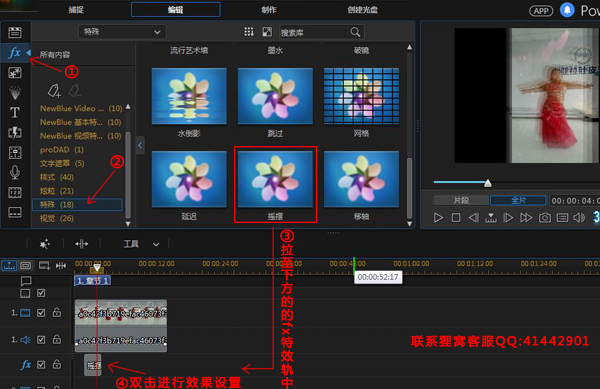Viewport: 600px width, 389px height.
Task: Click the APP button
Action: point(541,11)
